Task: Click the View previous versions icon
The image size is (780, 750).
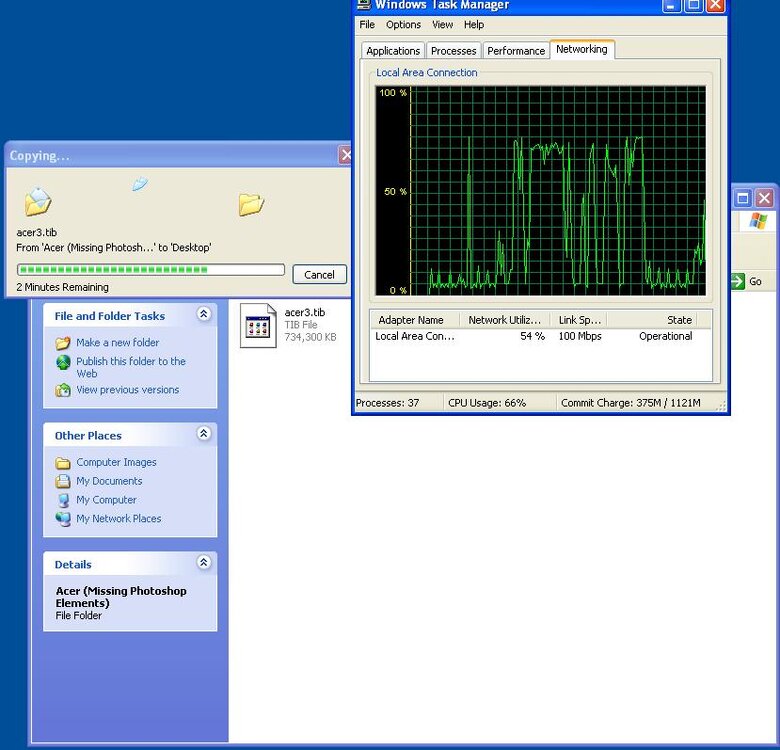Action: (63, 390)
